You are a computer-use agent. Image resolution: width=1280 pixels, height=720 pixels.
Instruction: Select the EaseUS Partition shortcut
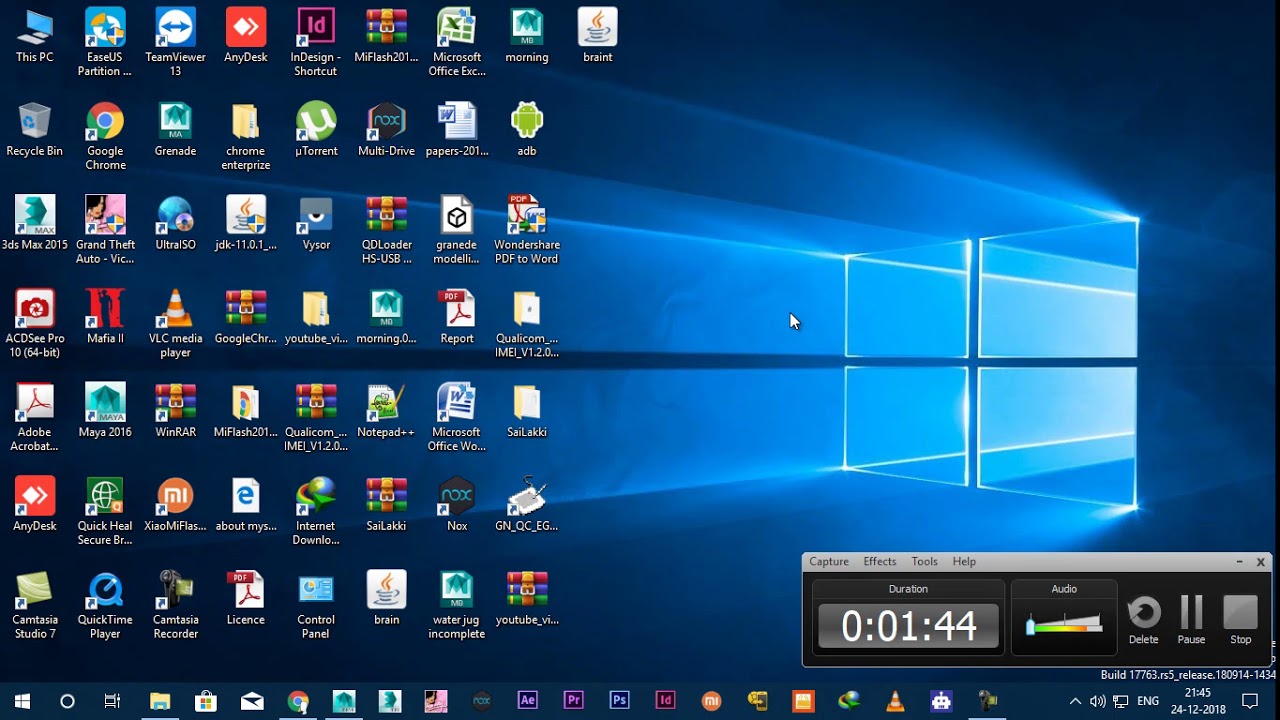coord(105,42)
